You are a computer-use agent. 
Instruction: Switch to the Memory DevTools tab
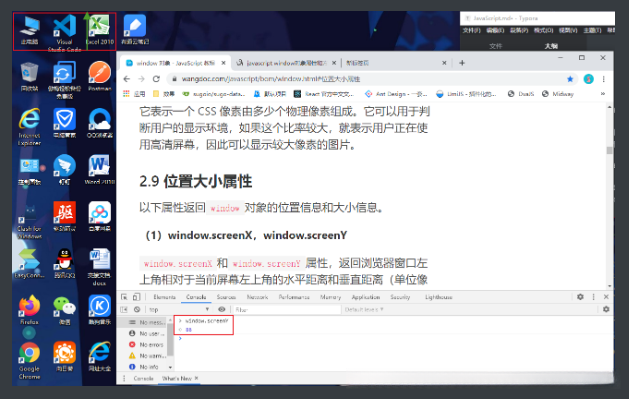click(x=331, y=297)
